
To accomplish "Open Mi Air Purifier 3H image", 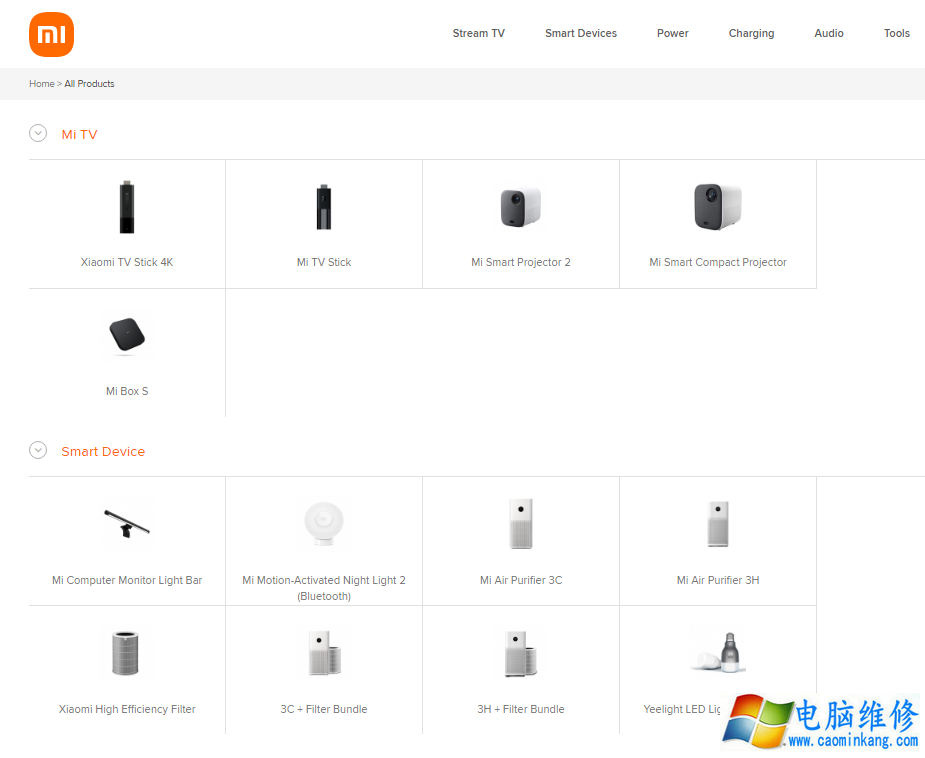I will click(x=718, y=524).
